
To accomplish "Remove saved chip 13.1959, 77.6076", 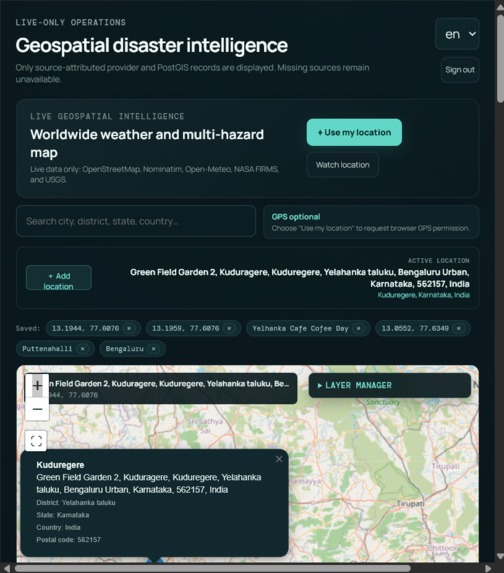I will point(229,328).
